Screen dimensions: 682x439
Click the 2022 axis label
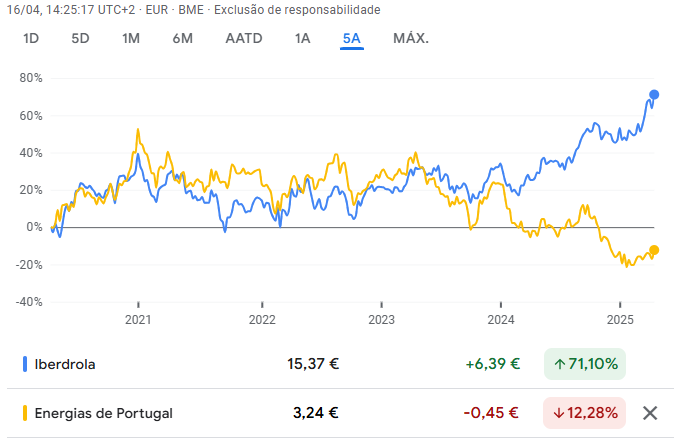click(262, 320)
